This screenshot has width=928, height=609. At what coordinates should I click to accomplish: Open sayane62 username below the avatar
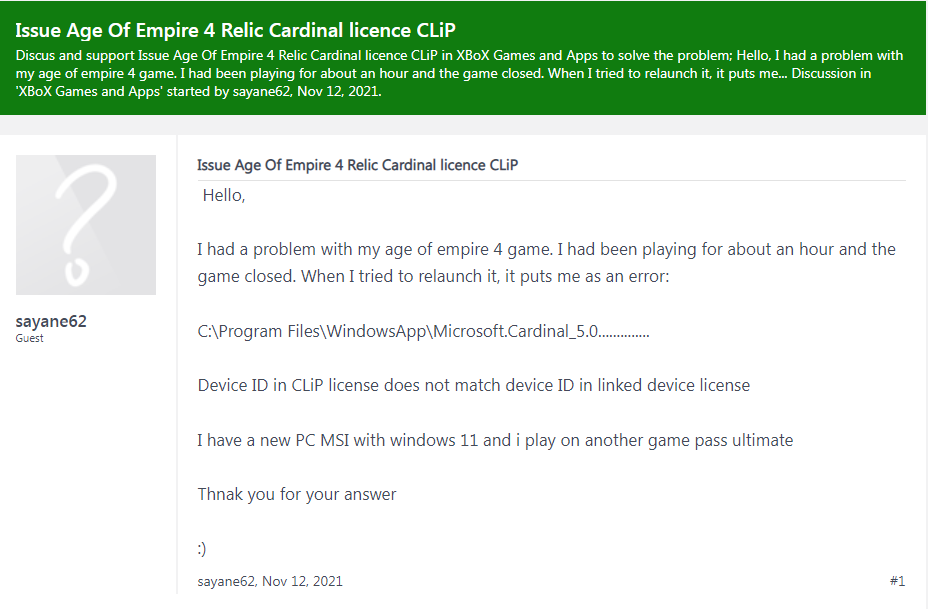(51, 321)
